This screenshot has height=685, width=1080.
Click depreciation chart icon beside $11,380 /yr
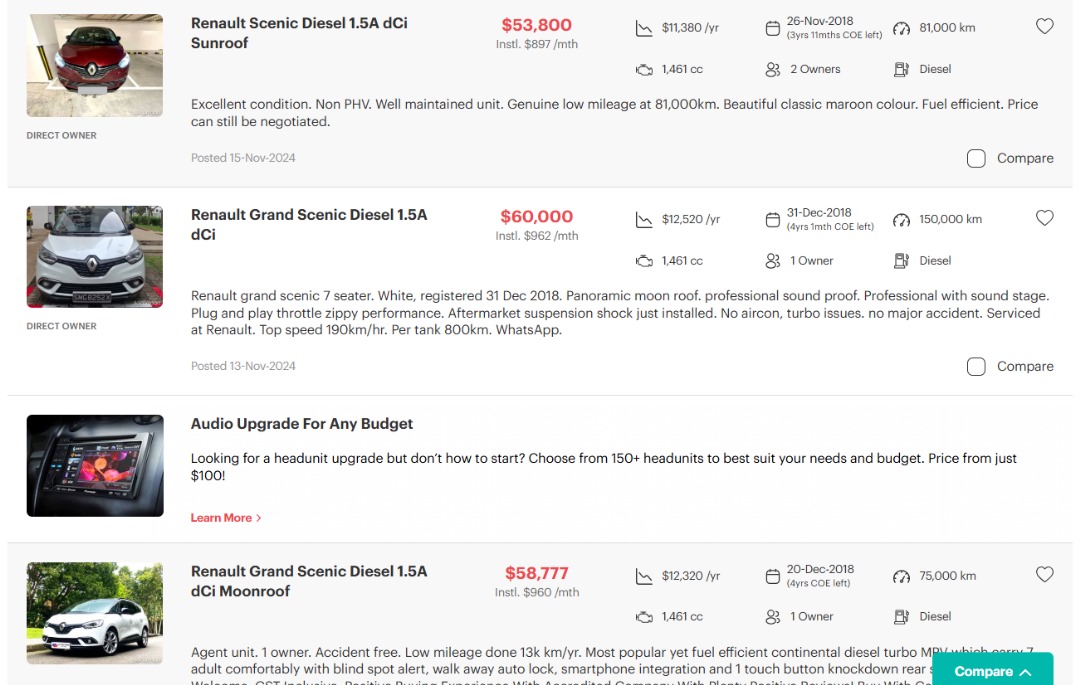tap(644, 28)
